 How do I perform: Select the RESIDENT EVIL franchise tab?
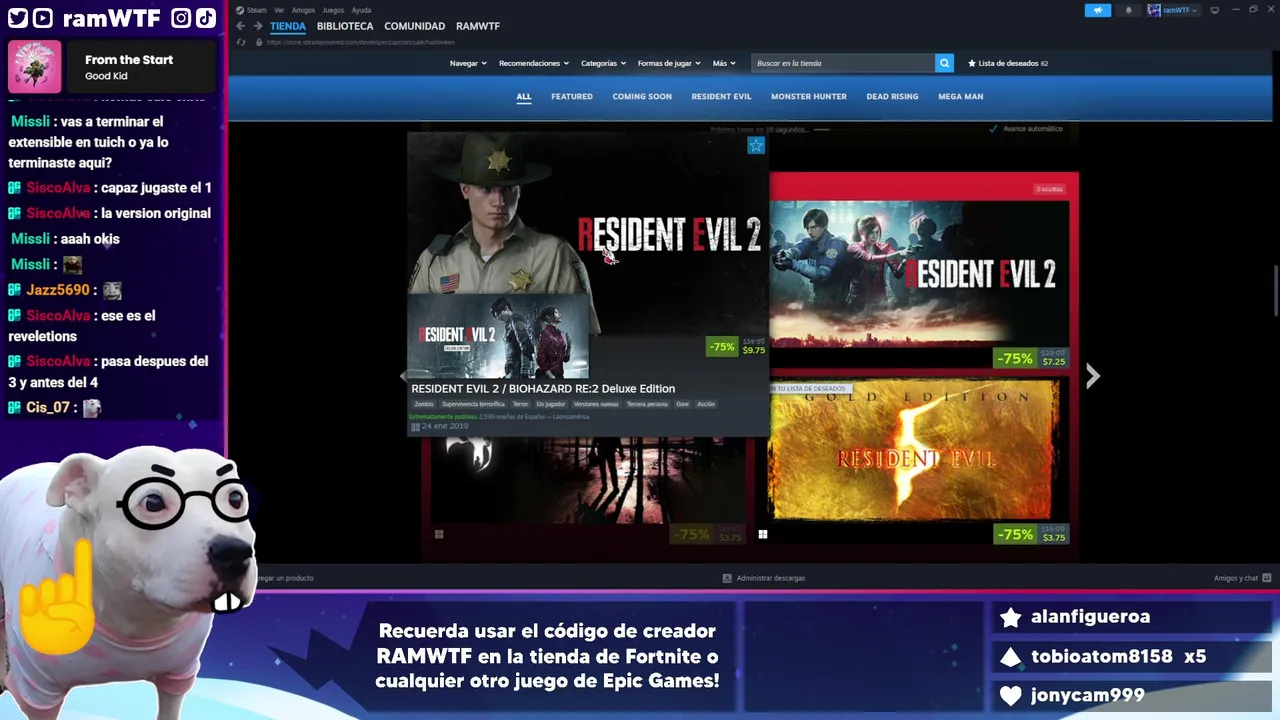(x=721, y=97)
